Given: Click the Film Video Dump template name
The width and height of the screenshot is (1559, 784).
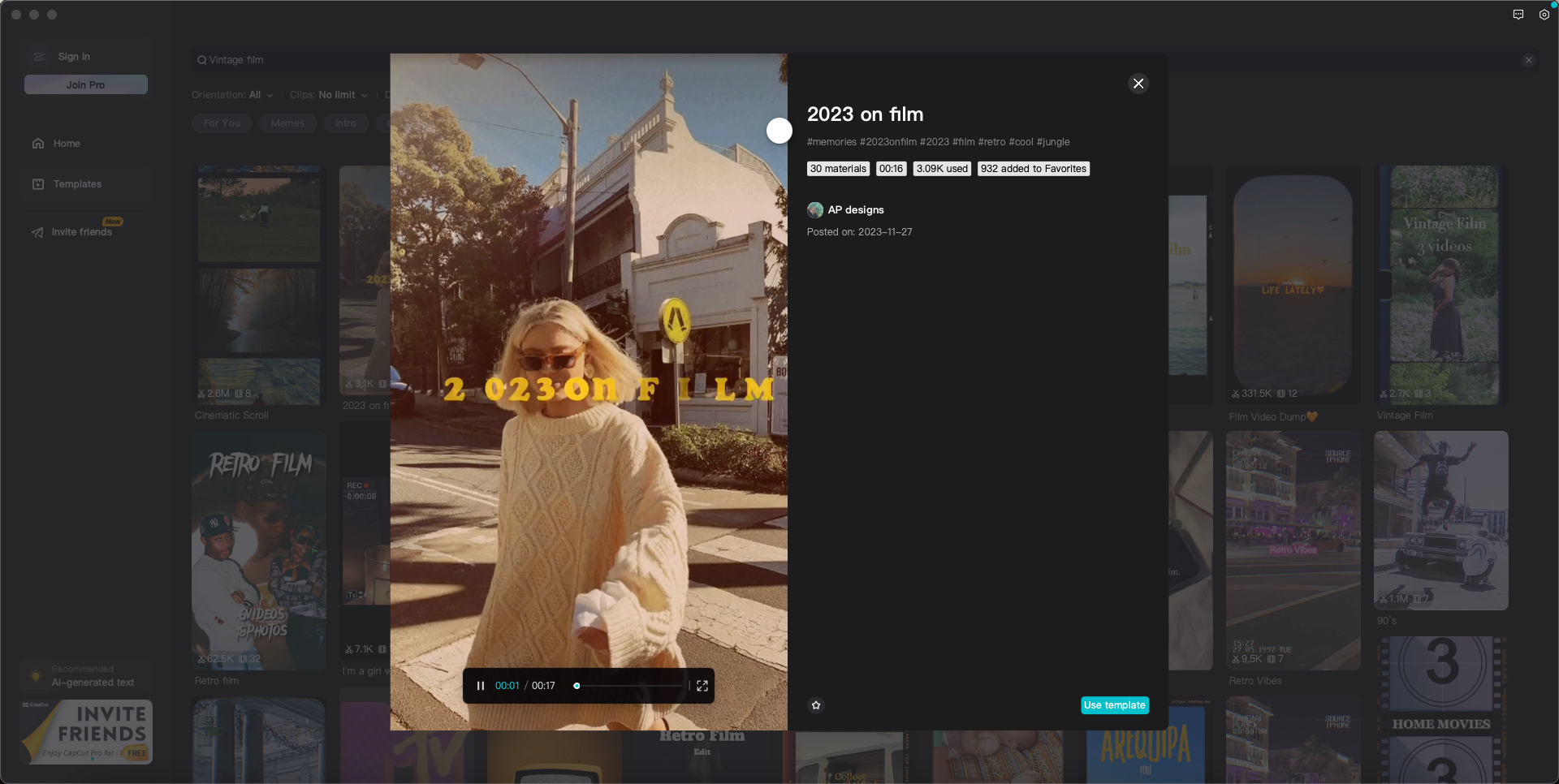Looking at the screenshot, I should 1272,417.
